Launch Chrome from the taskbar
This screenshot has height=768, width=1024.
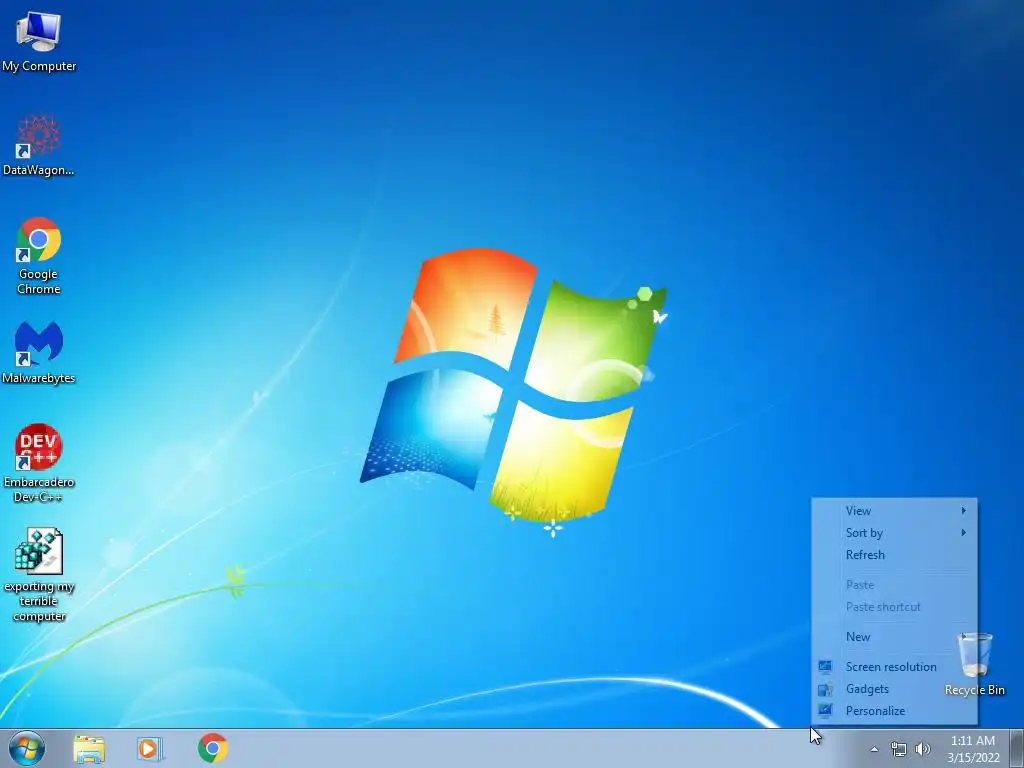pyautogui.click(x=213, y=748)
